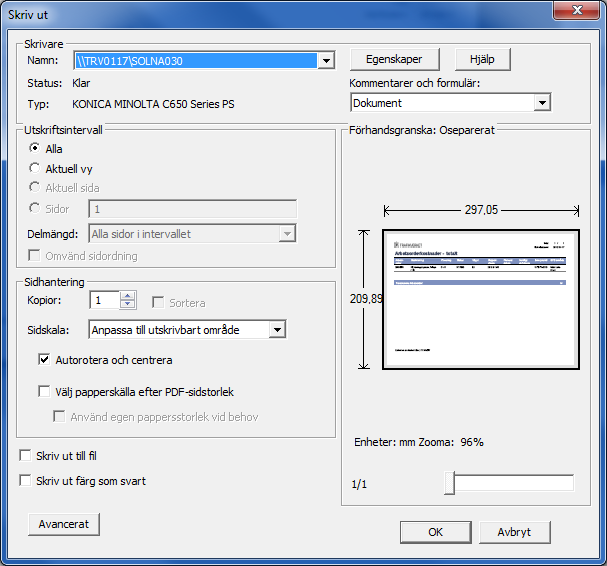Cancel with the Avbryt button
The image size is (607, 566).
click(514, 532)
